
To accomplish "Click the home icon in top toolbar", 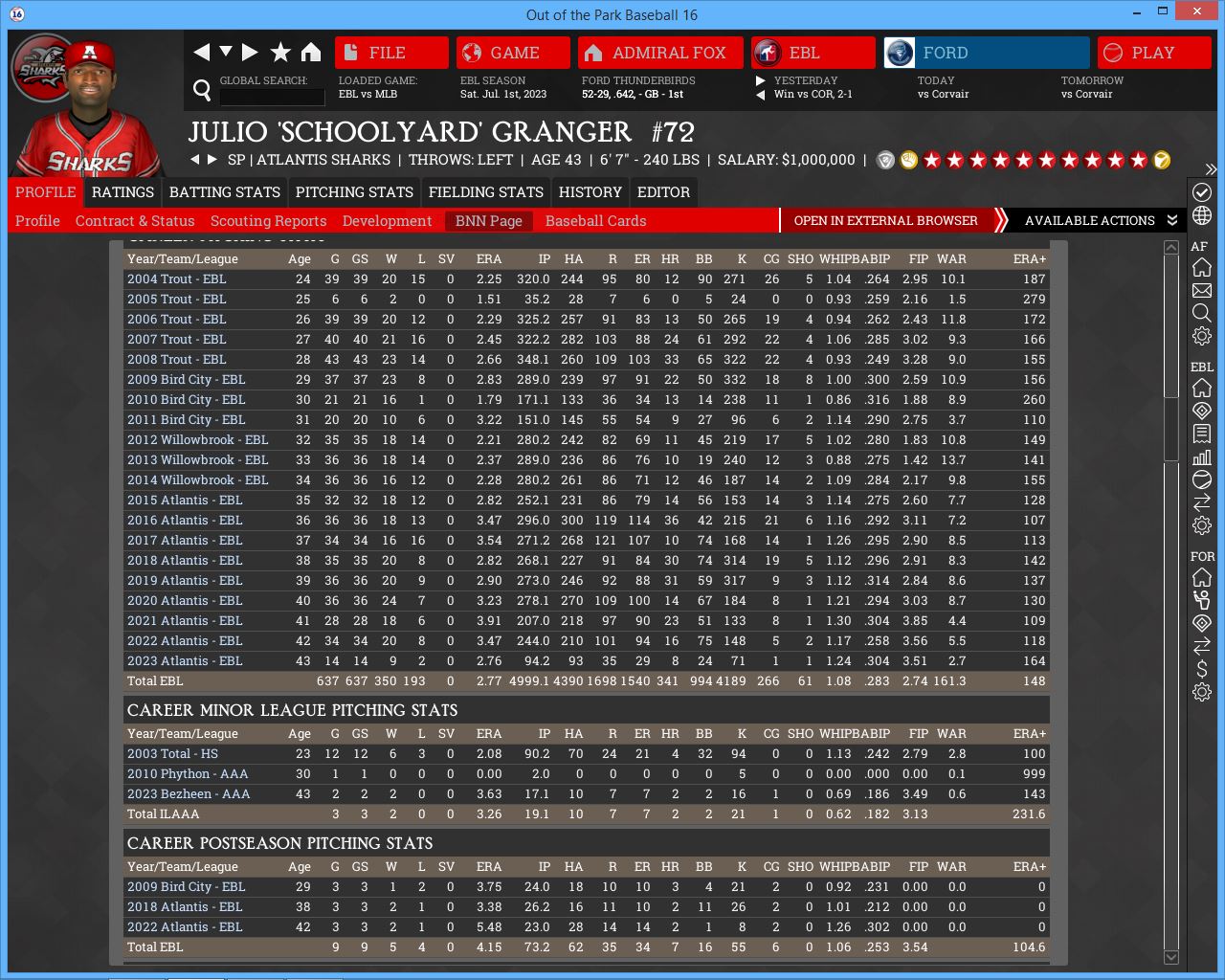I will (311, 53).
